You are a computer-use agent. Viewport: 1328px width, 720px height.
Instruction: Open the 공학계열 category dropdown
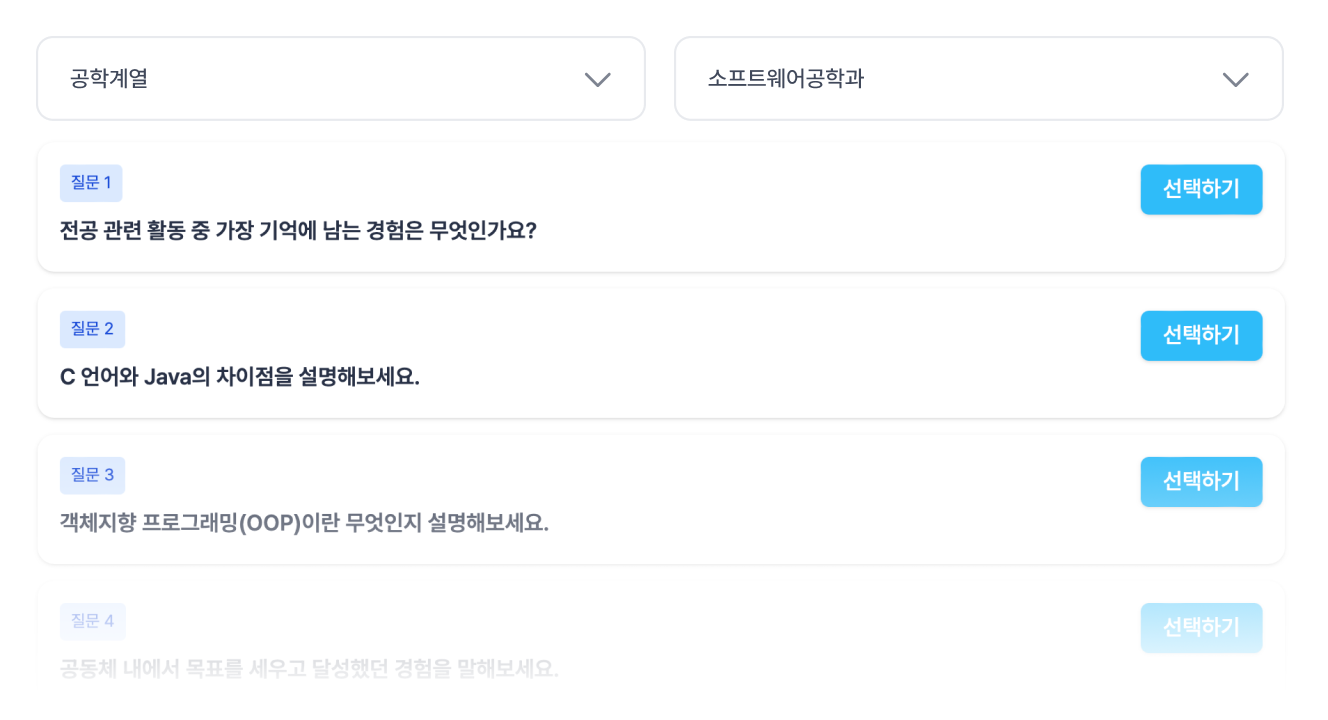coord(340,79)
